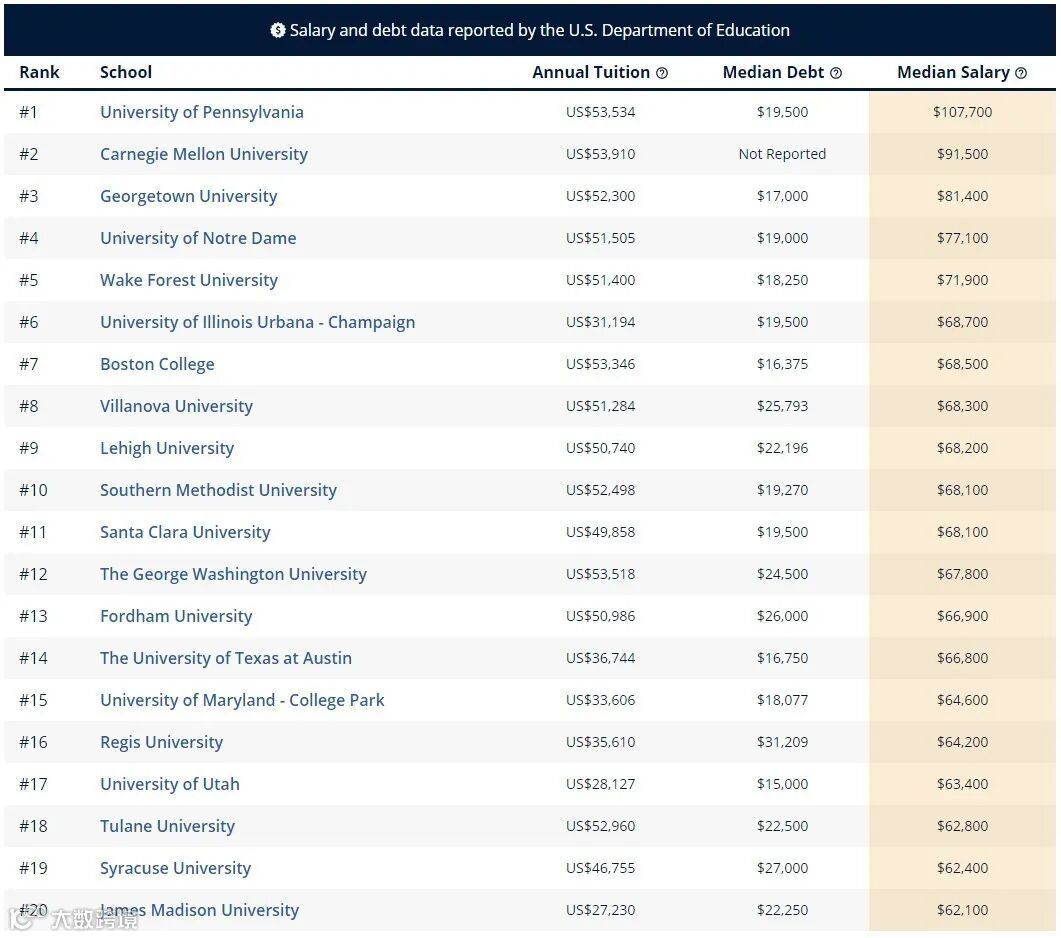Open Carnegie Mellon University link

204,154
